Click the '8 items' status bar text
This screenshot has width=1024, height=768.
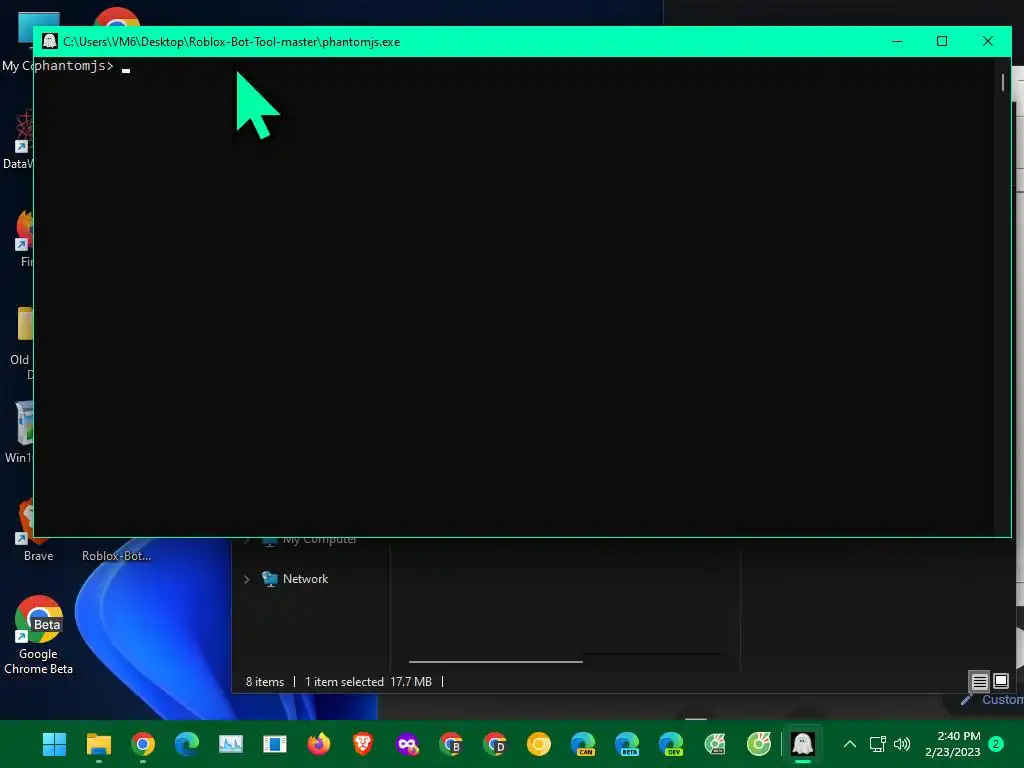[264, 682]
